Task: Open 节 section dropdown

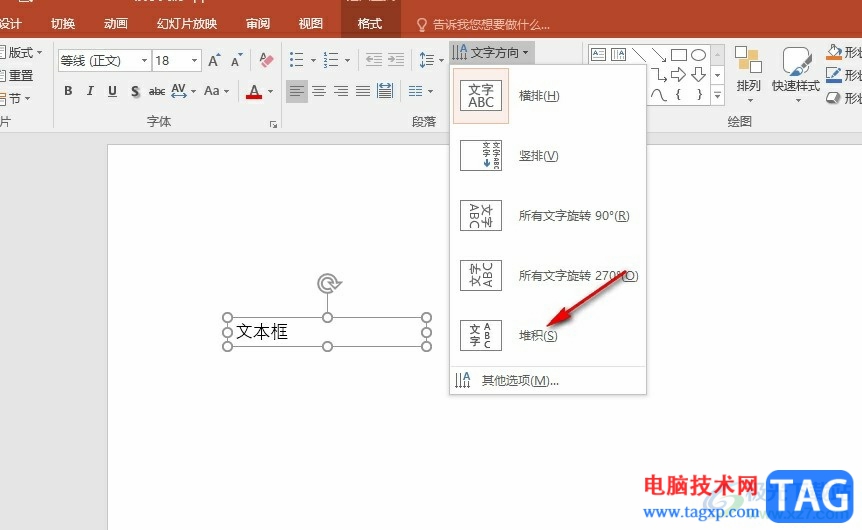Action: 15,99
